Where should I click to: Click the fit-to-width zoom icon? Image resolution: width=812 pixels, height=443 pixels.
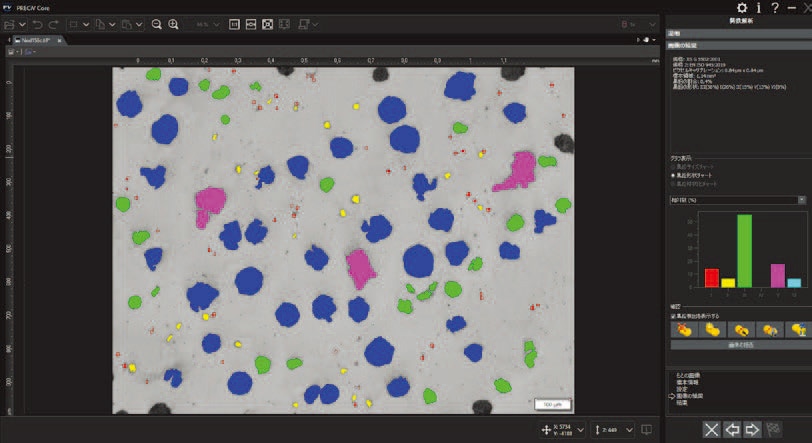click(251, 24)
